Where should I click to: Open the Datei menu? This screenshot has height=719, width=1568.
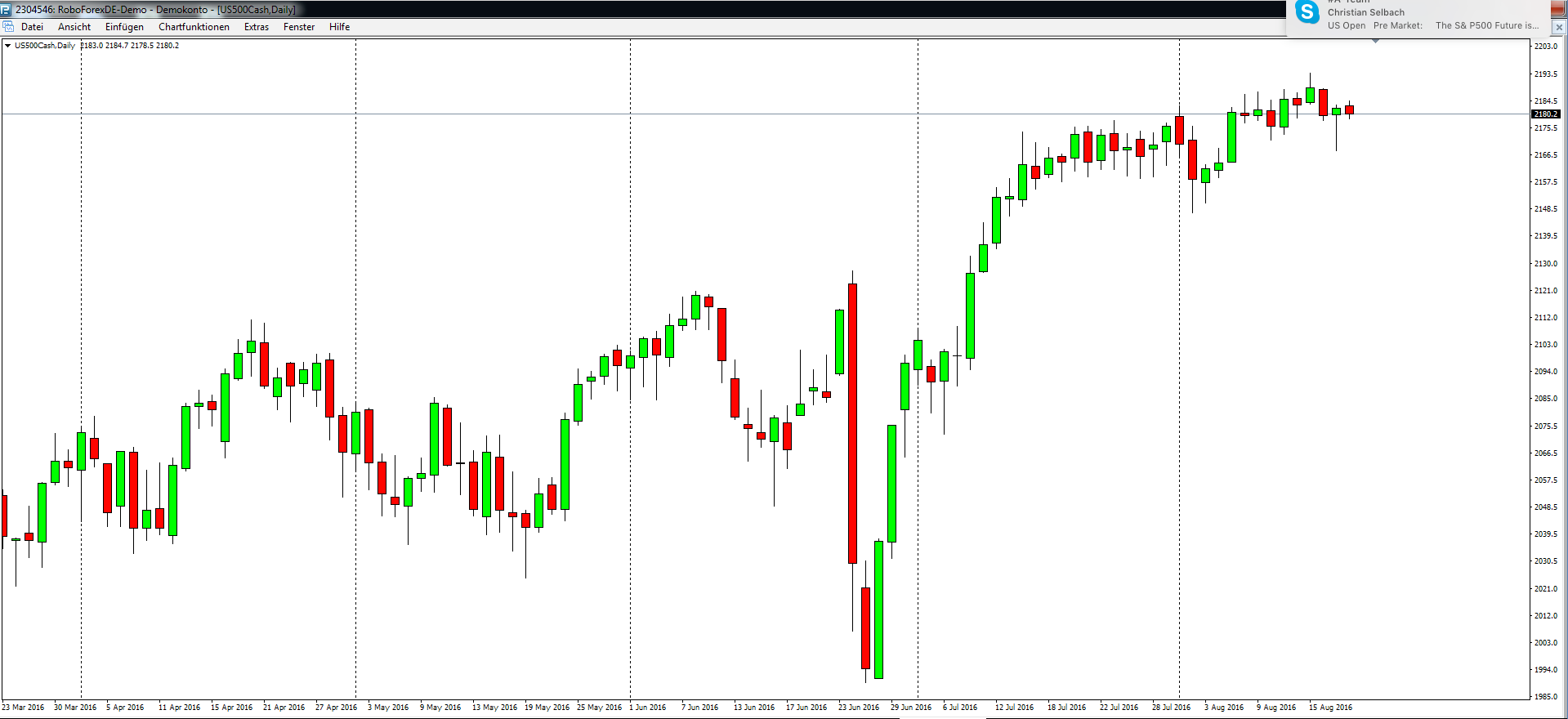click(33, 27)
